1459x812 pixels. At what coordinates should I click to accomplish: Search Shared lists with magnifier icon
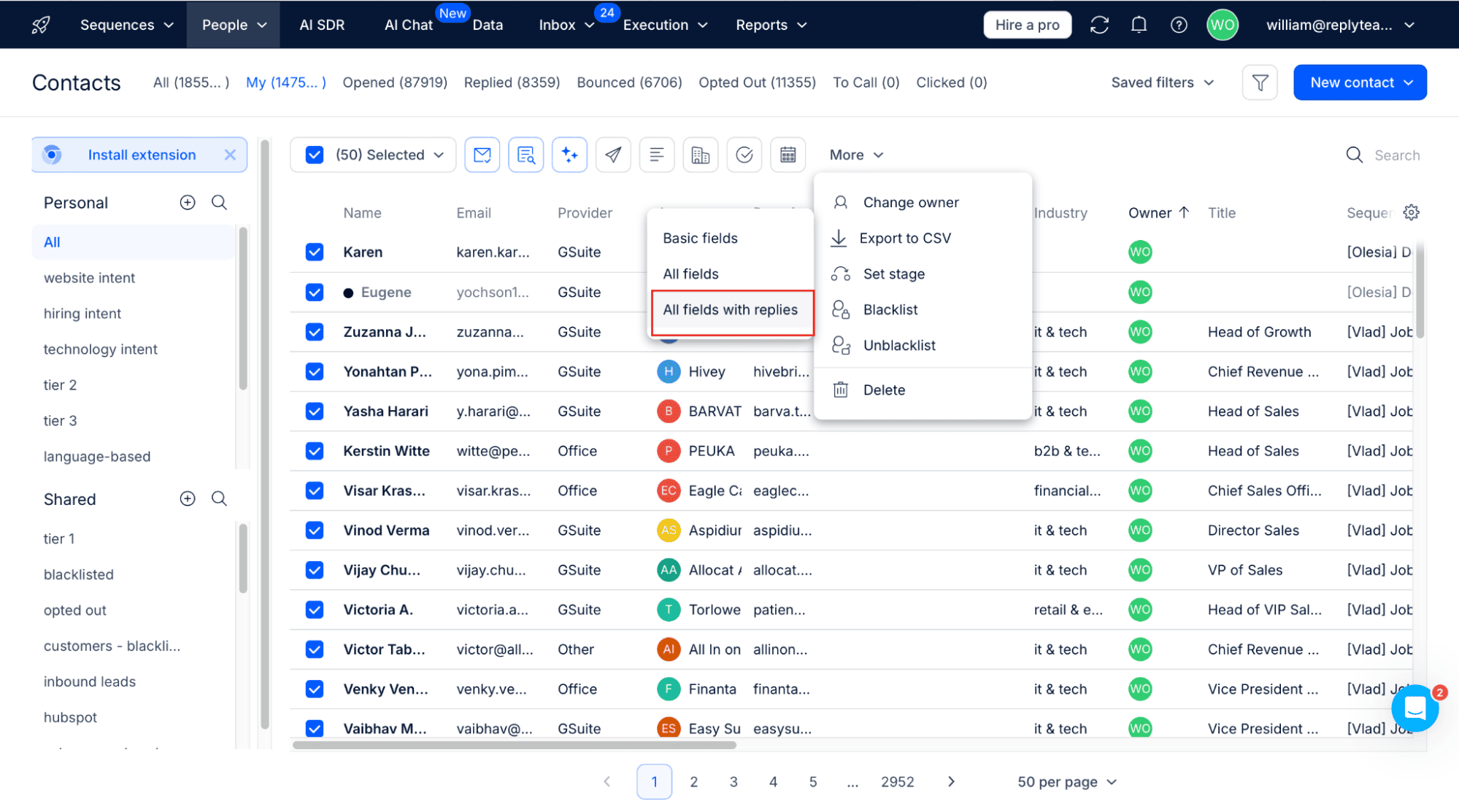pos(219,498)
